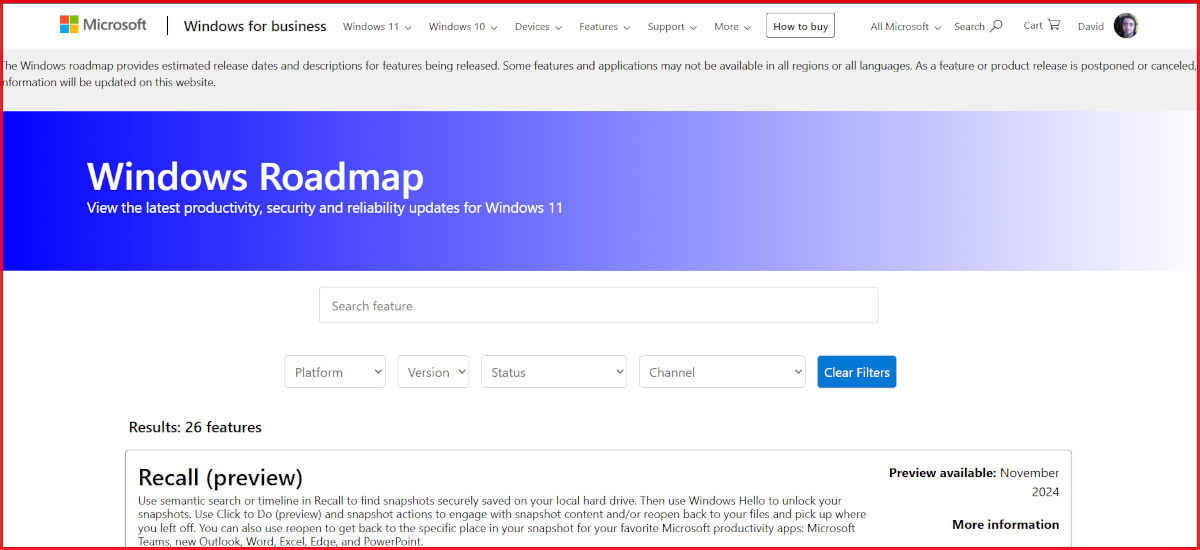Expand the All Microsoft dropdown
Screen dimensions: 1200x550
905,27
